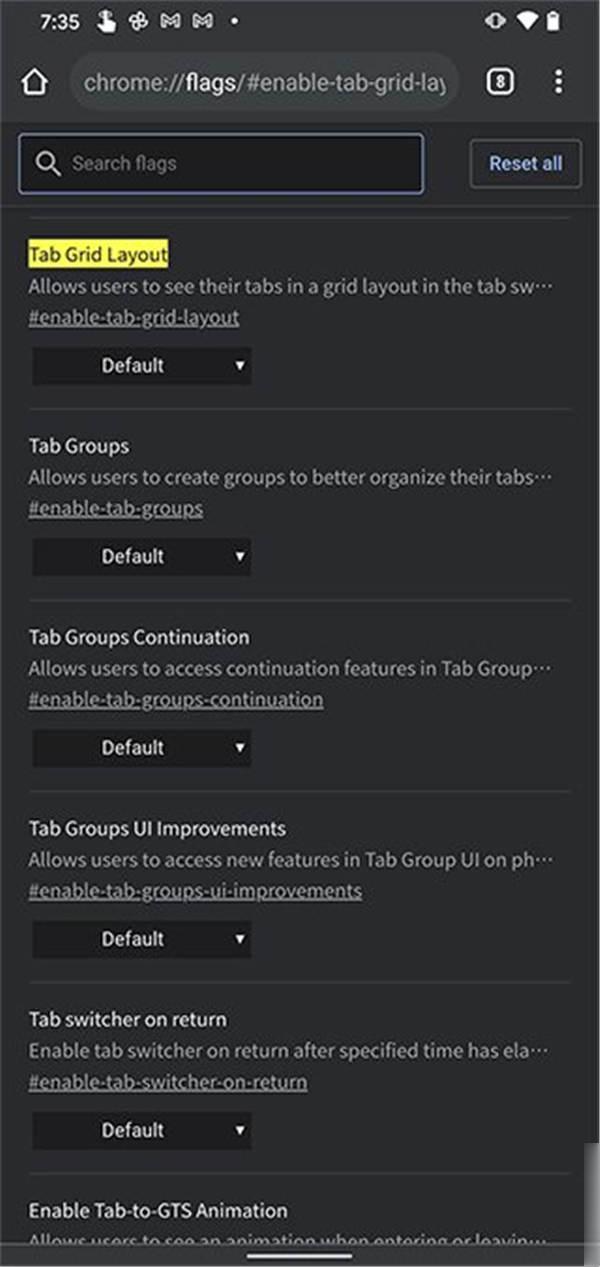The height and width of the screenshot is (1267, 600).
Task: Open the Tab Groups Continuation Default dropdown
Action: [x=142, y=748]
